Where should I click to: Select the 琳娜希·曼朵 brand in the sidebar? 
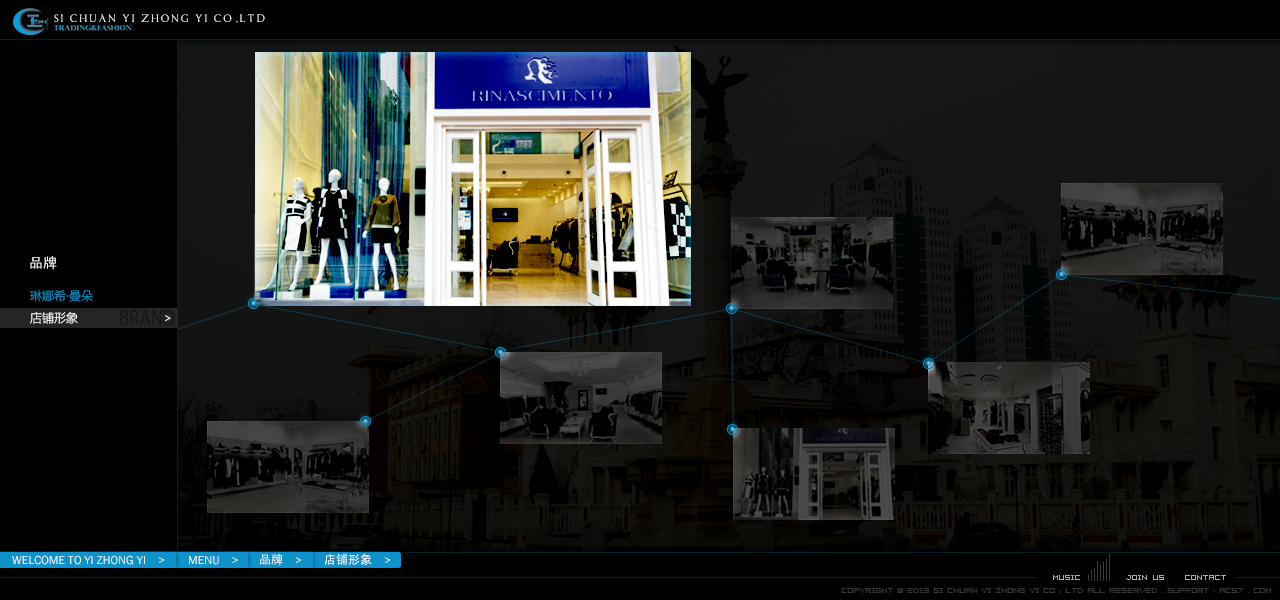[x=61, y=296]
